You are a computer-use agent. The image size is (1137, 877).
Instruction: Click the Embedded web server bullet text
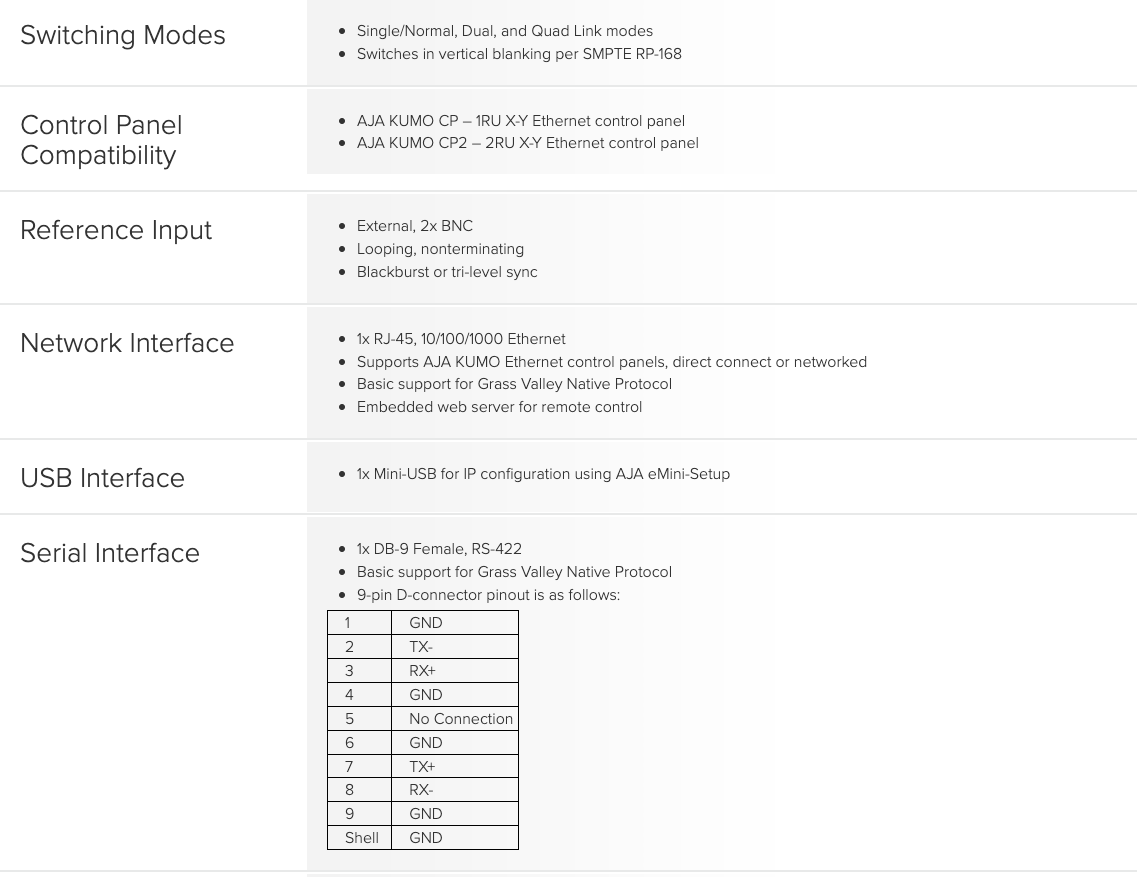point(500,407)
